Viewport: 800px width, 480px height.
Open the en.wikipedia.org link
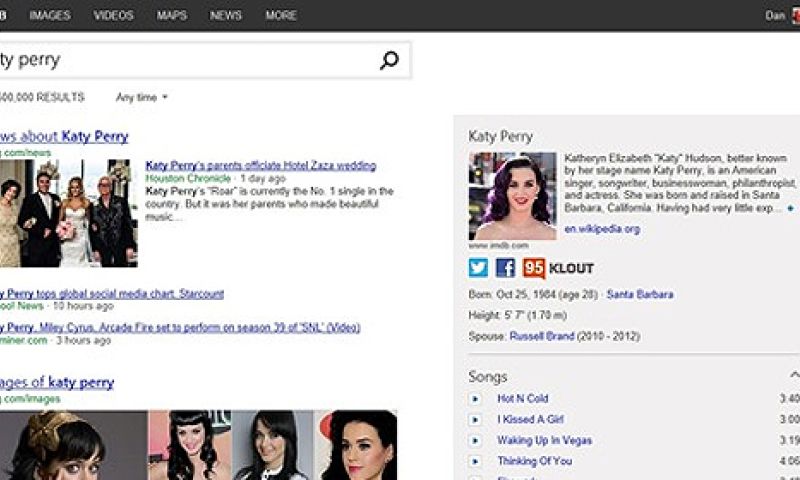[602, 229]
